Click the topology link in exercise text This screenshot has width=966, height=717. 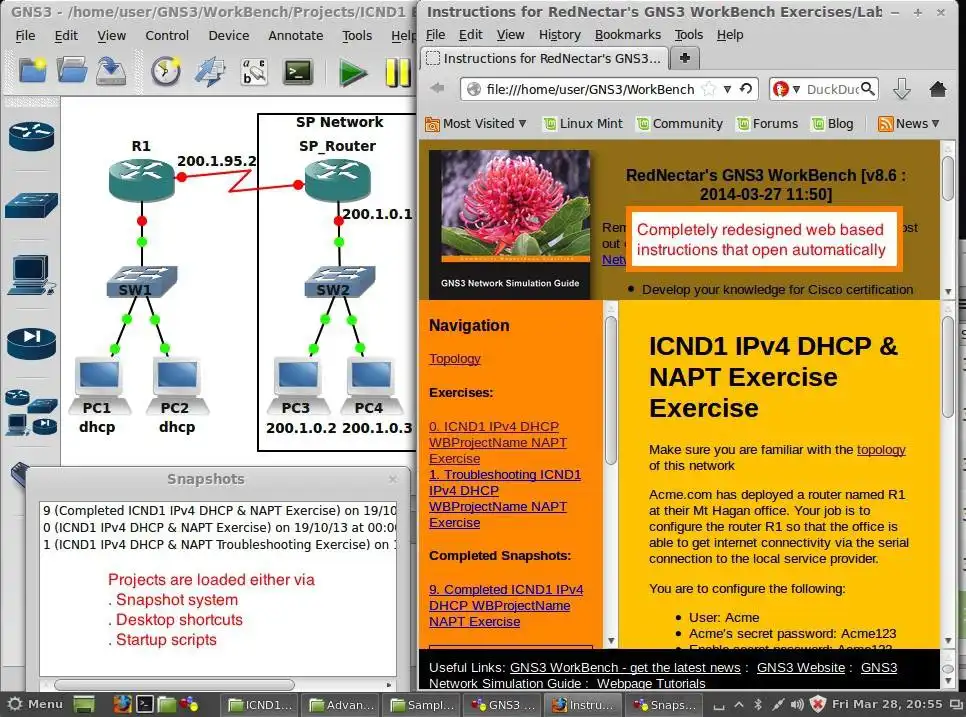(881, 450)
